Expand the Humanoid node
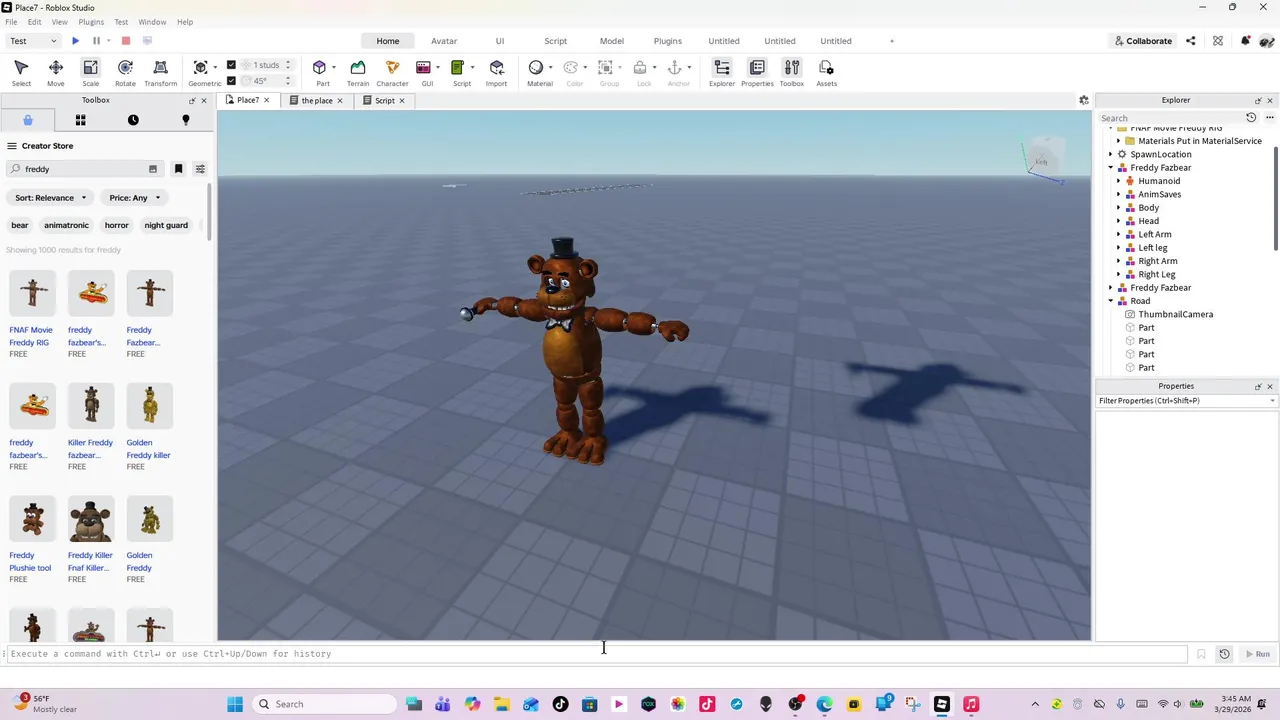Viewport: 1280px width, 720px height. (1118, 181)
